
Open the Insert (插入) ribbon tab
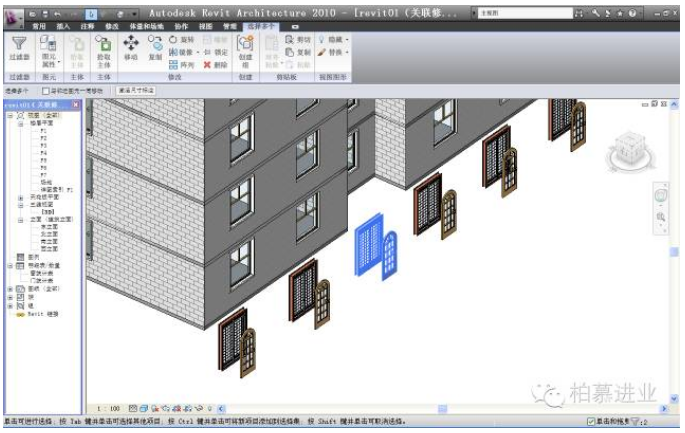(63, 25)
